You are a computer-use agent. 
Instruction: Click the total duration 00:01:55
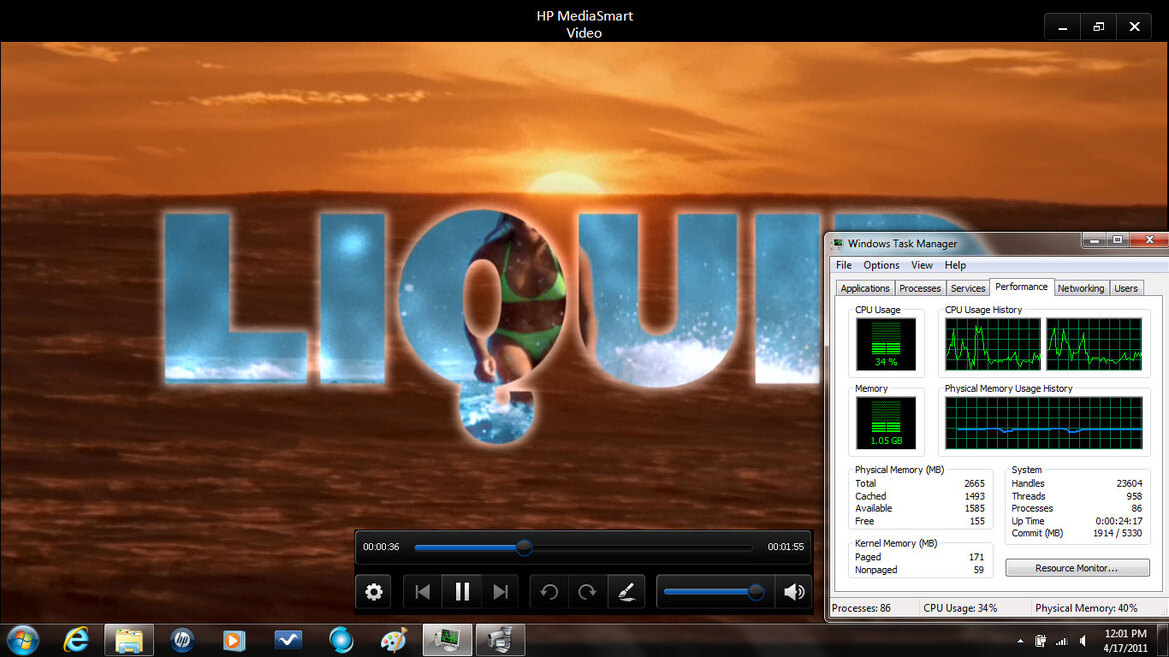[x=786, y=547]
